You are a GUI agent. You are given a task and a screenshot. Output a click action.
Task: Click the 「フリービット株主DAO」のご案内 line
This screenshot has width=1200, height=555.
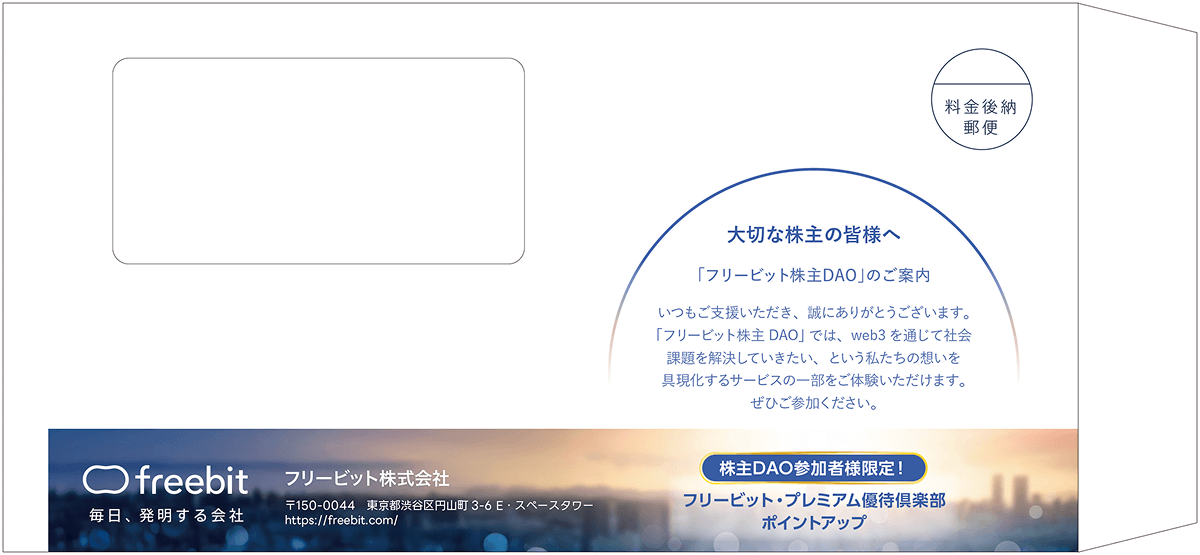coord(814,273)
